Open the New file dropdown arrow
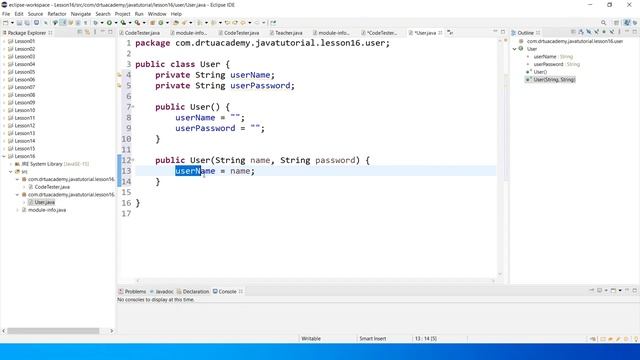The height and width of the screenshot is (360, 640). [x=12, y=23]
